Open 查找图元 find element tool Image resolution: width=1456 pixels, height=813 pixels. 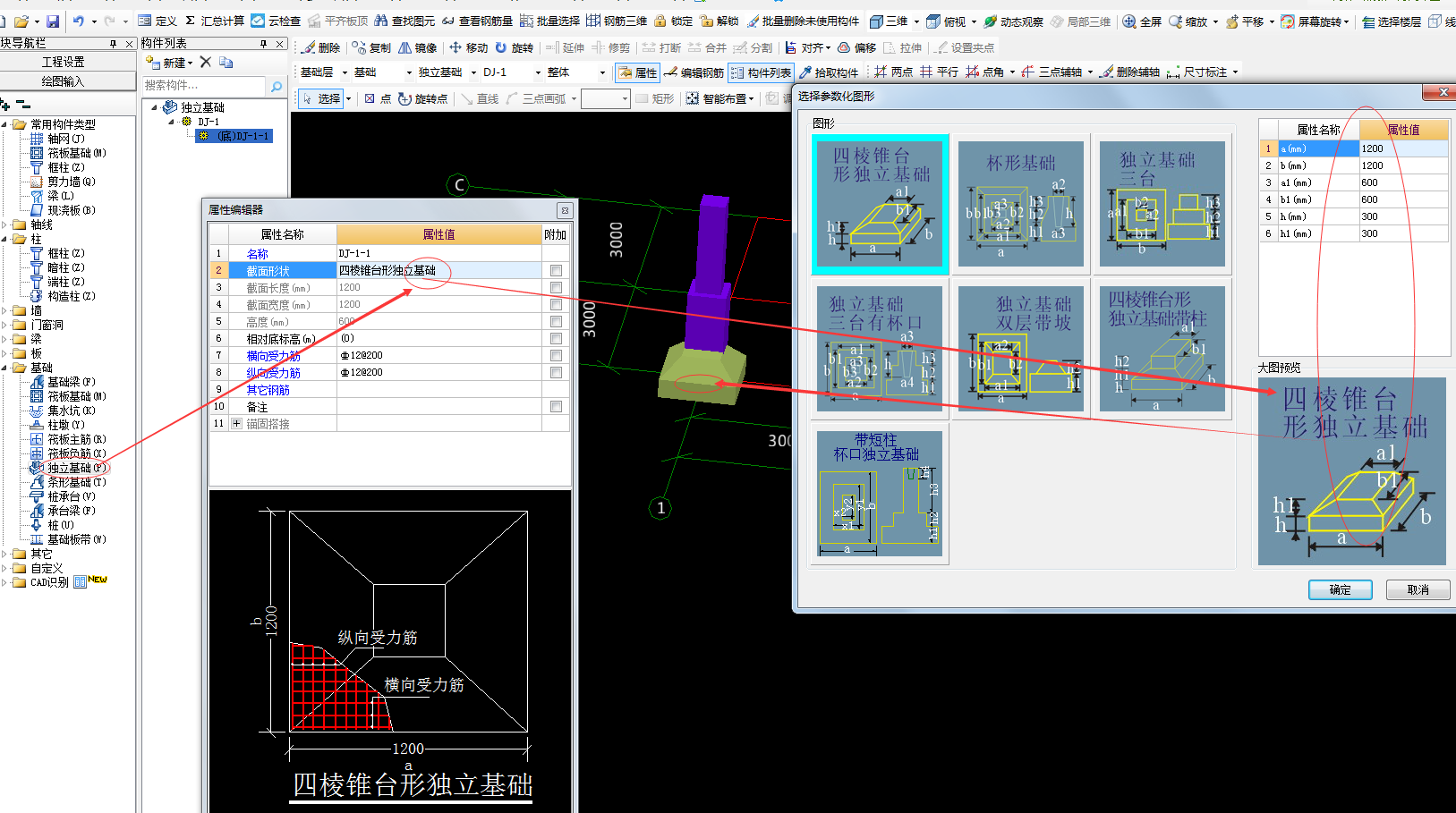pyautogui.click(x=404, y=21)
